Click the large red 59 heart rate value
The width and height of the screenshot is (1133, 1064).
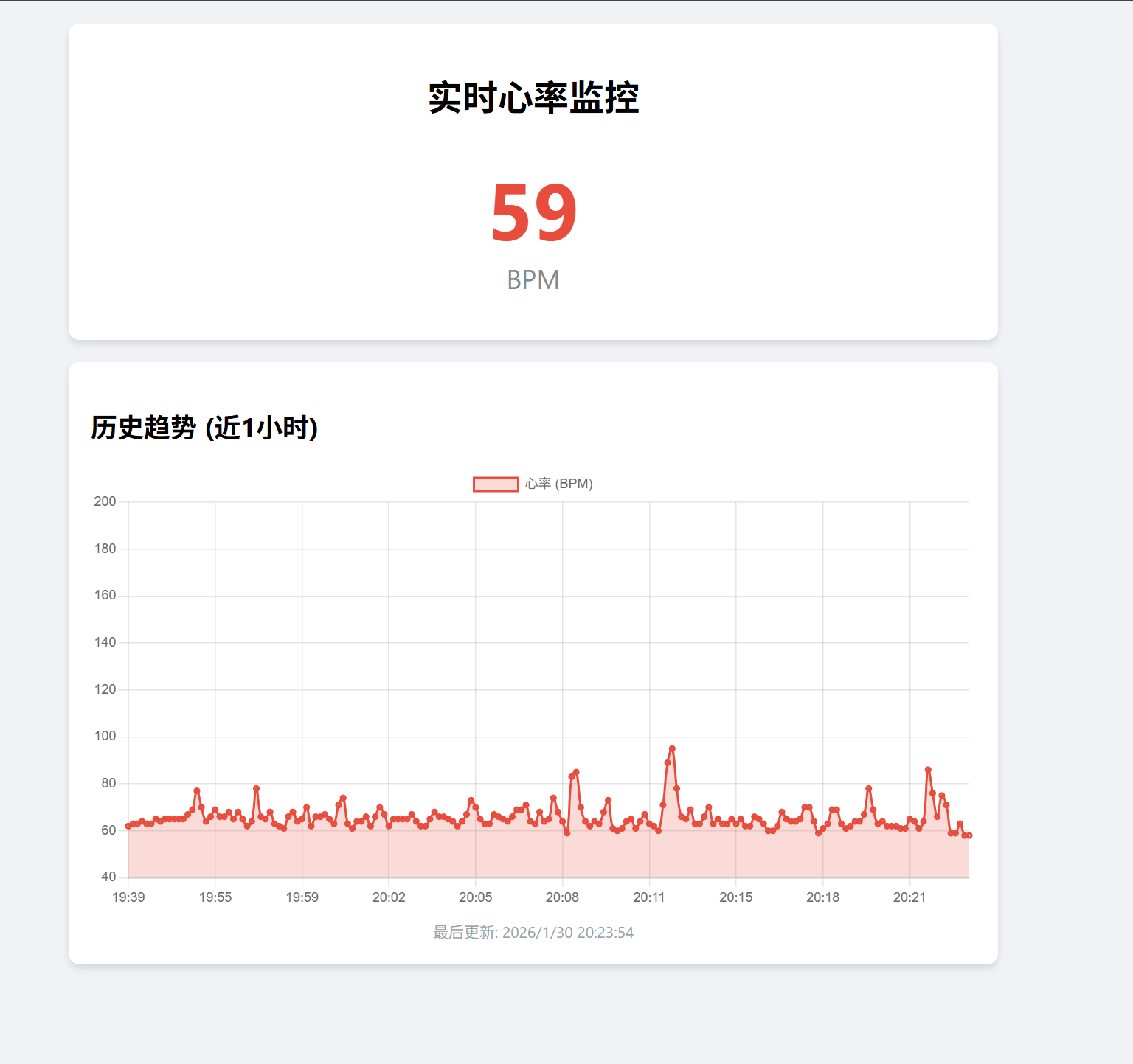coord(533,213)
